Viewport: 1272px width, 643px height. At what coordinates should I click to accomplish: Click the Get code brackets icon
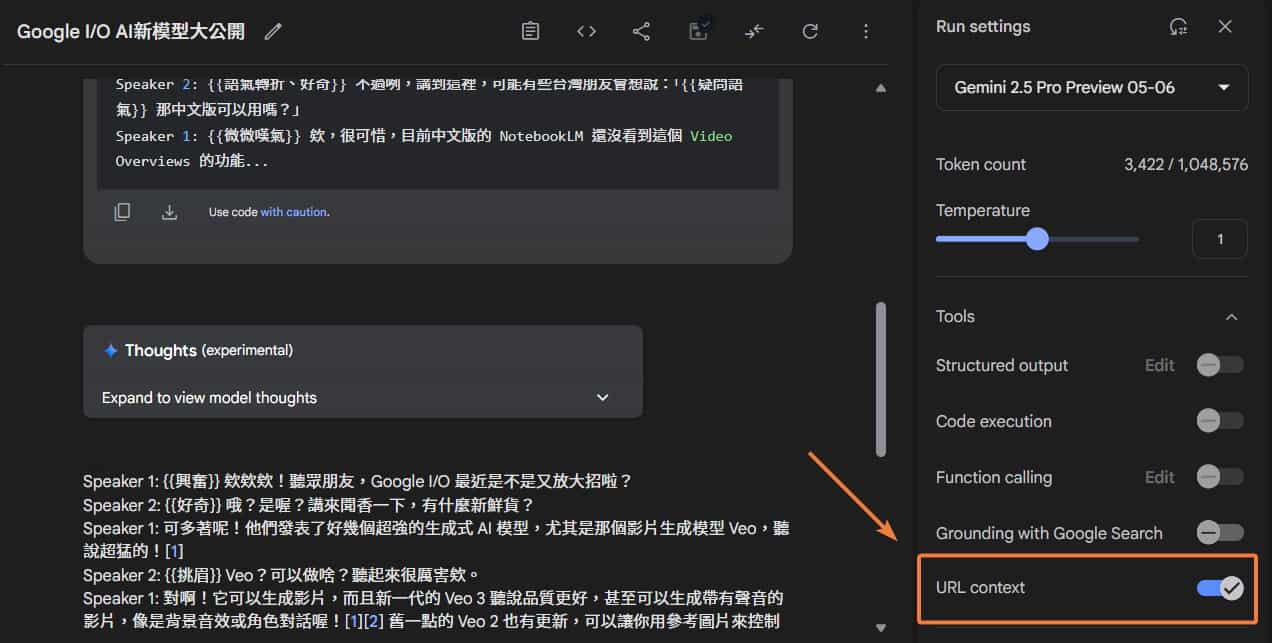587,31
